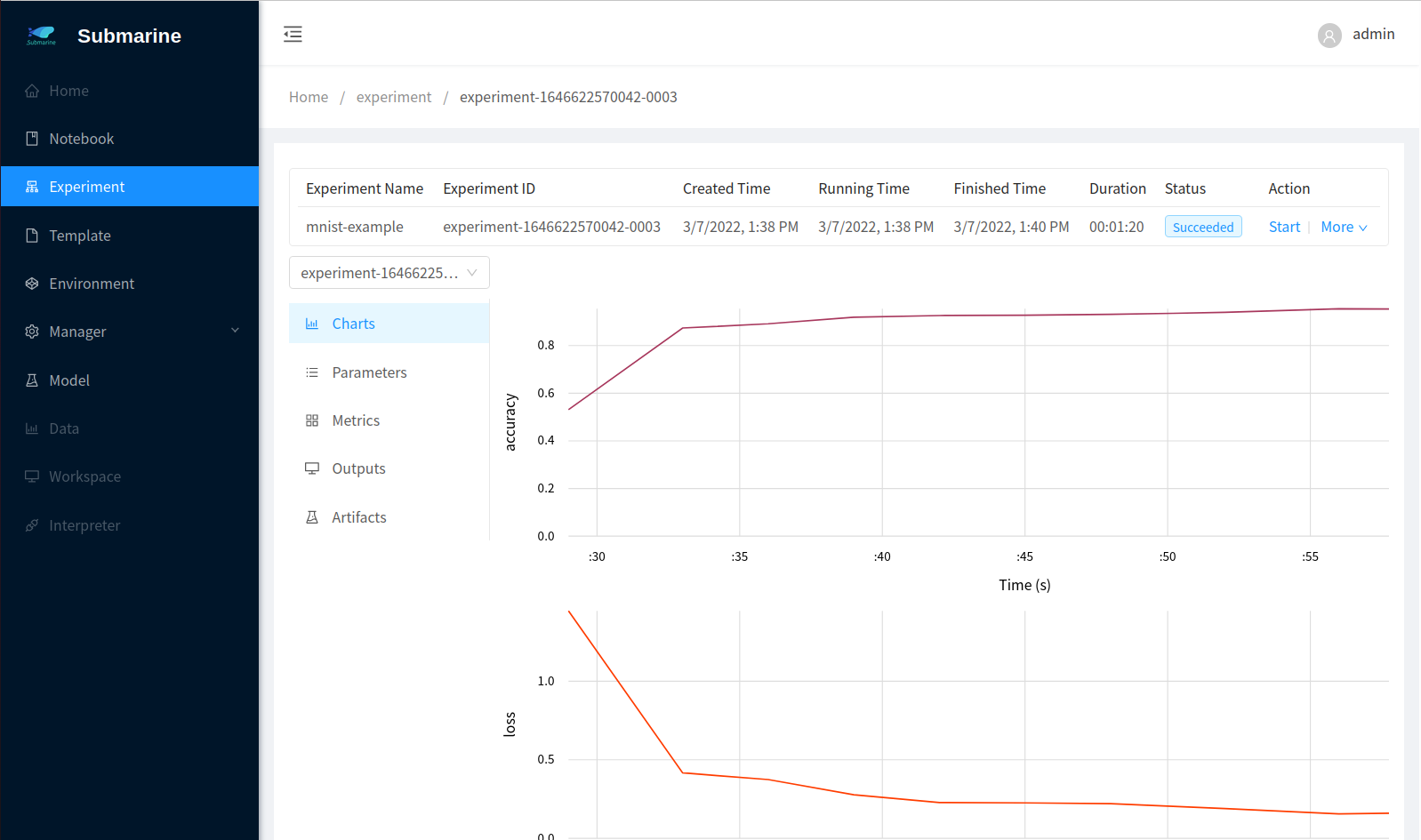Open Notebook from the sidebar icon
This screenshot has height=840, width=1421.
[32, 139]
